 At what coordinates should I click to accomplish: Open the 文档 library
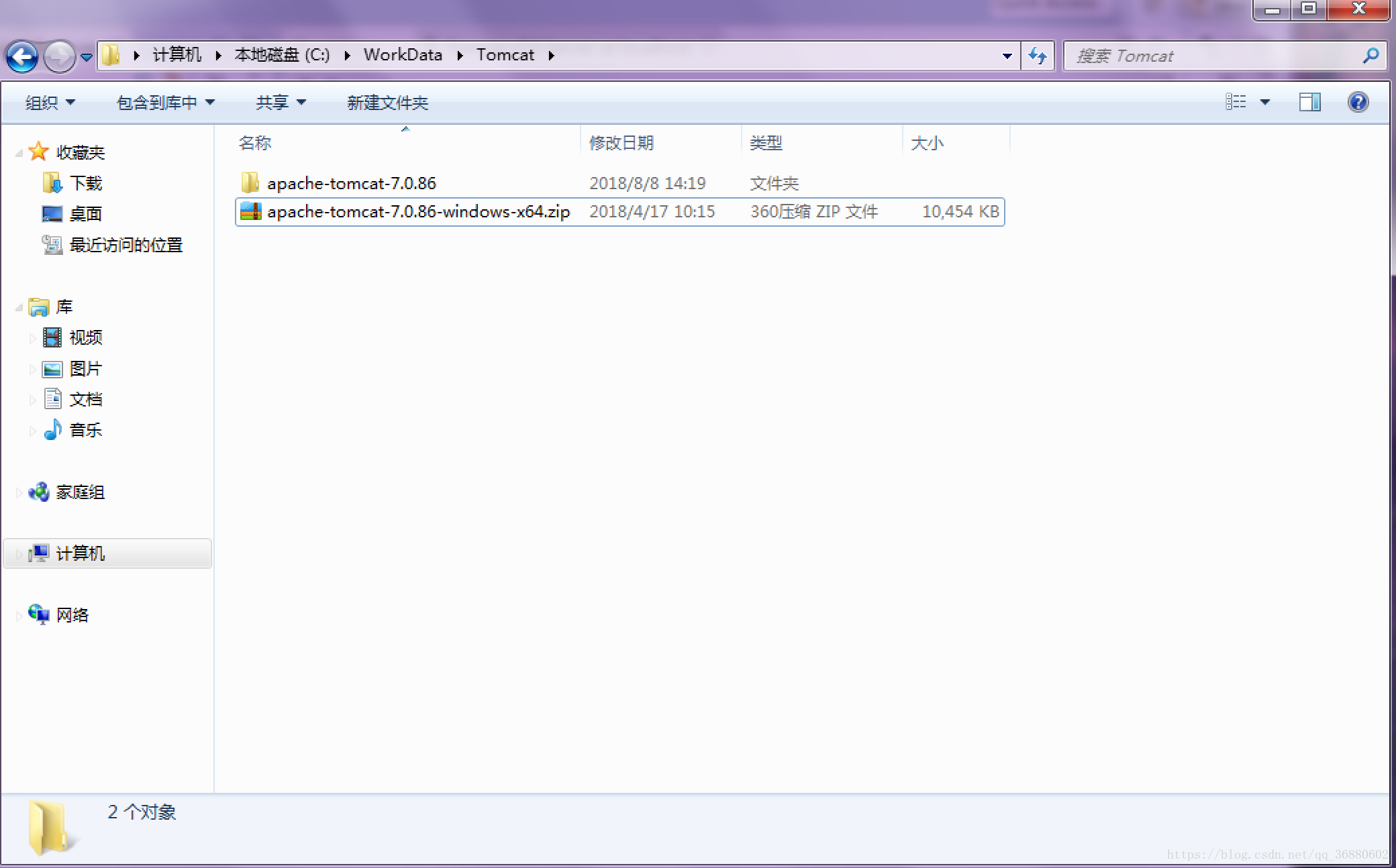86,399
